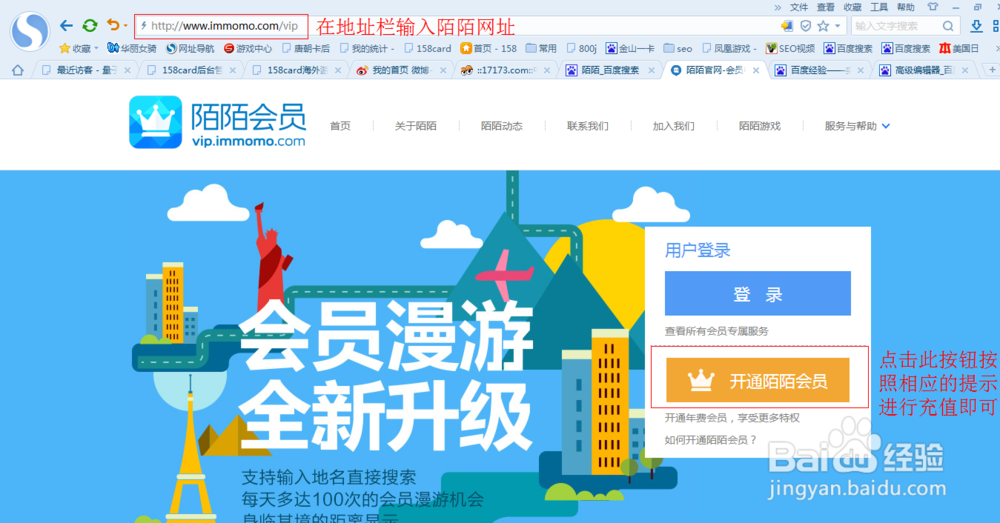Open the 帮助 menu
The height and width of the screenshot is (523, 1000).
[x=906, y=7]
